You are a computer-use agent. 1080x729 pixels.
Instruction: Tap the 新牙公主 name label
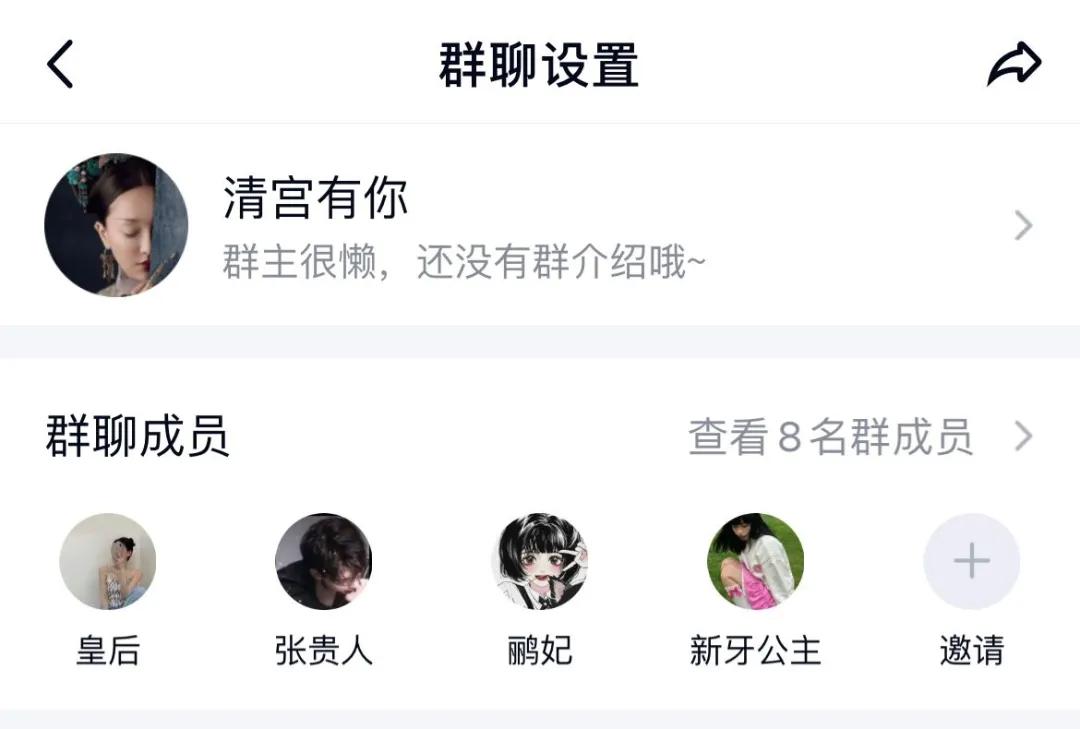point(756,650)
